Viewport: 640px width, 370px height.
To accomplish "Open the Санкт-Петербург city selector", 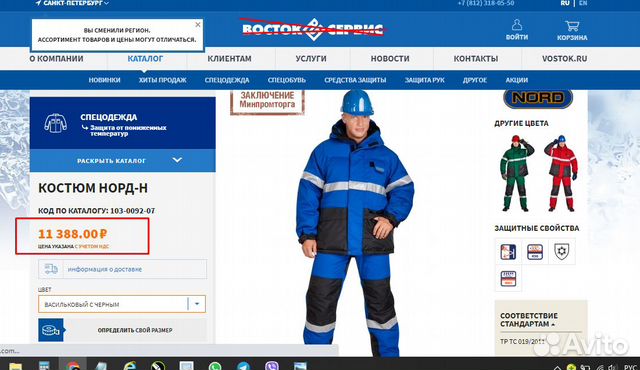I will [72, 3].
